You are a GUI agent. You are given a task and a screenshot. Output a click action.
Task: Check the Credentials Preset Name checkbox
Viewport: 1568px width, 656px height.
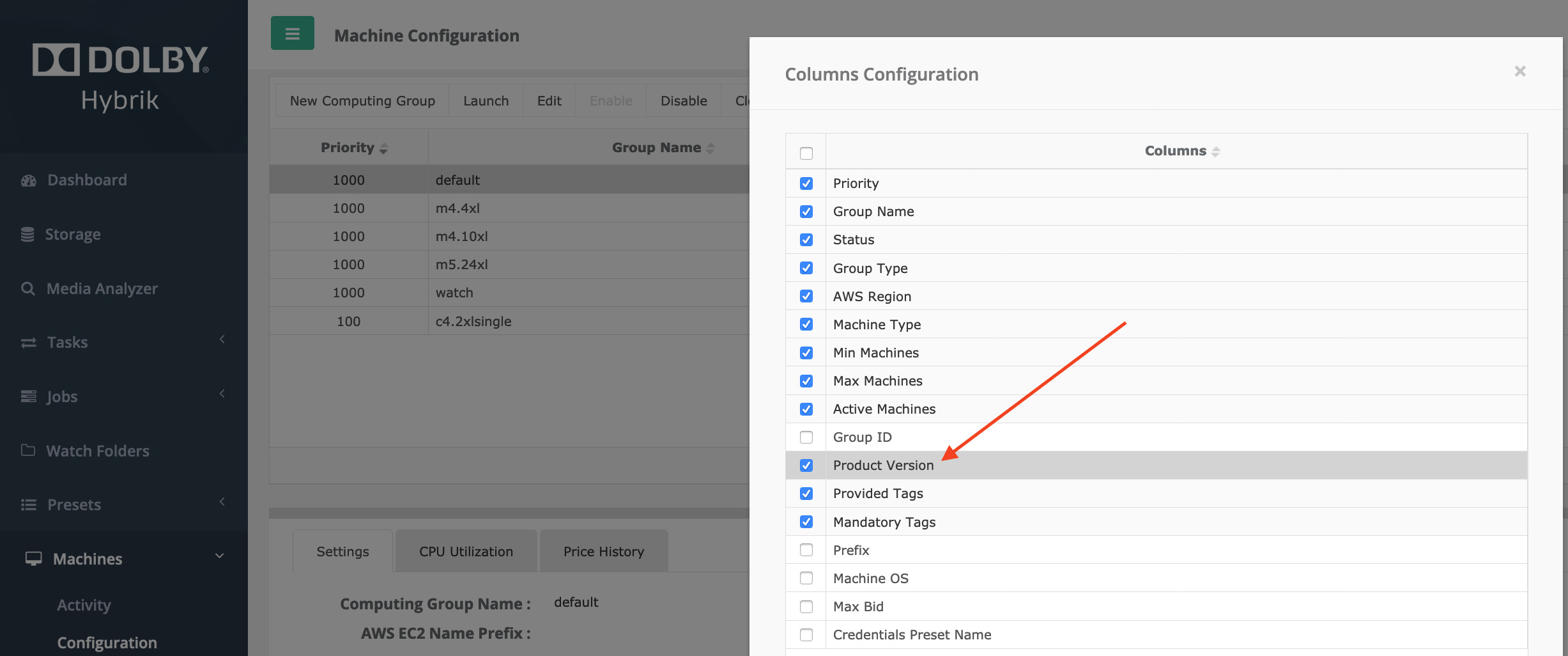pyautogui.click(x=806, y=635)
